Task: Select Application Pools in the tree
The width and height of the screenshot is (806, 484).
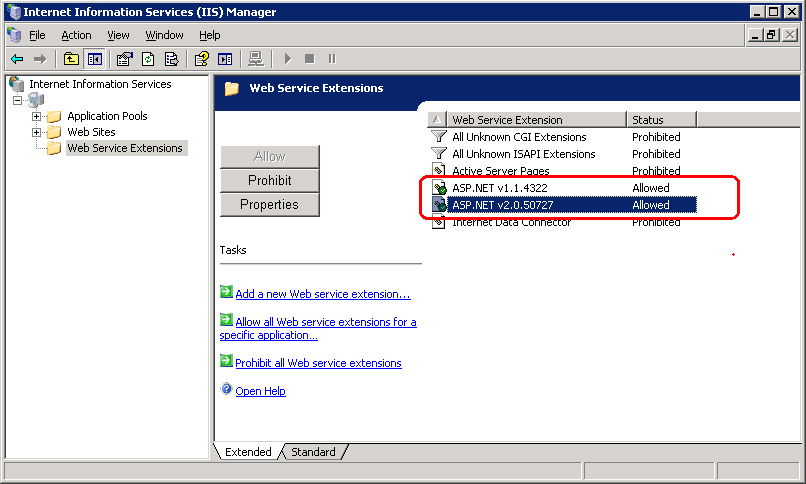Action: [x=107, y=116]
